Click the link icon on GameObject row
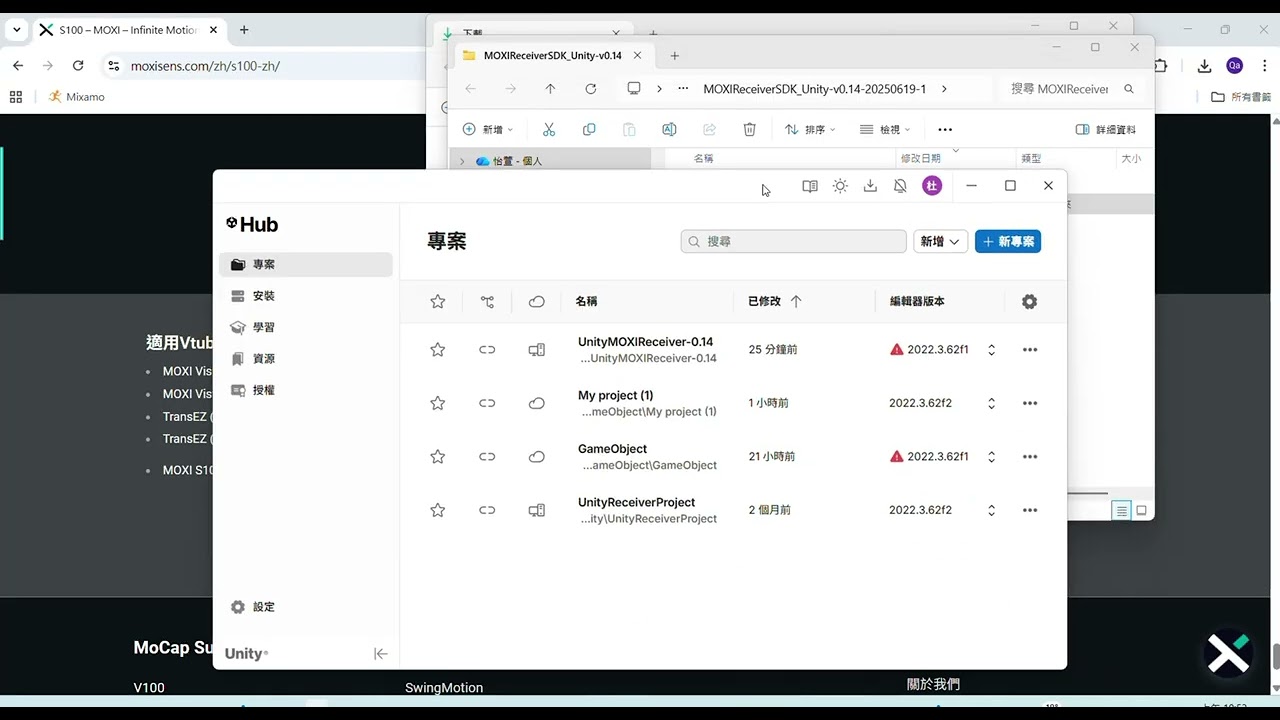Viewport: 1280px width, 720px height. click(x=487, y=457)
